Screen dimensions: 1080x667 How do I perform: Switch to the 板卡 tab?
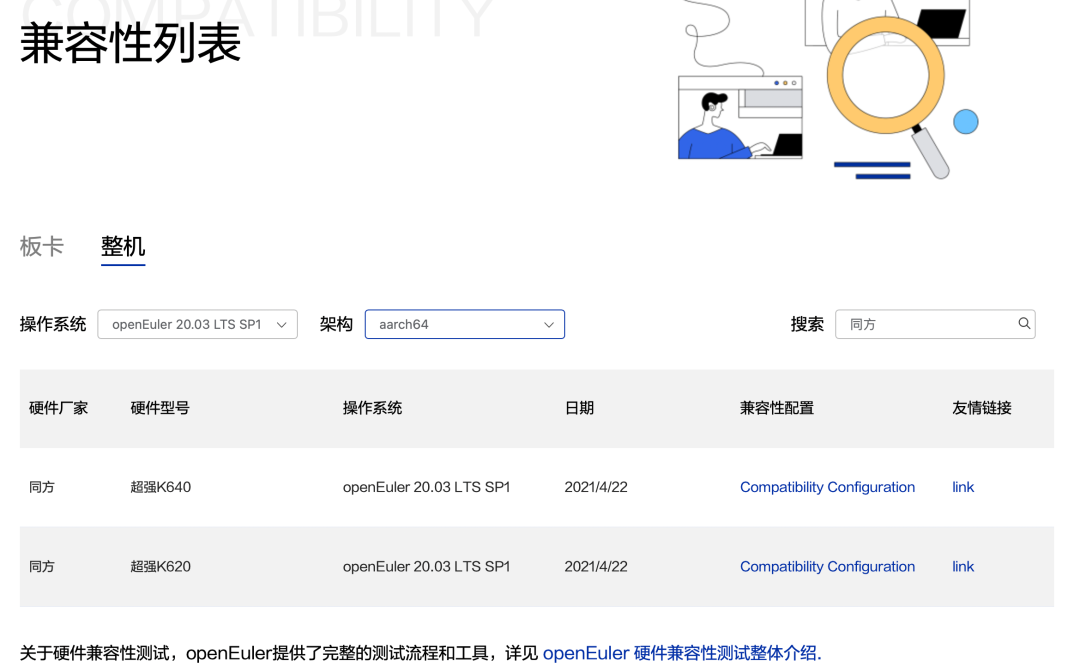point(41,246)
